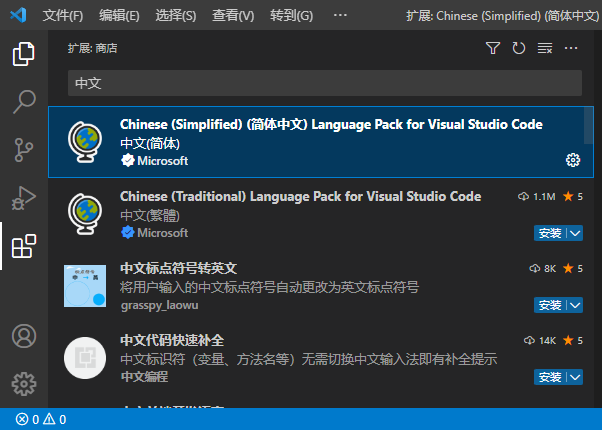Click the 中文(繁體) description text
The width and height of the screenshot is (602, 430).
tap(150, 215)
